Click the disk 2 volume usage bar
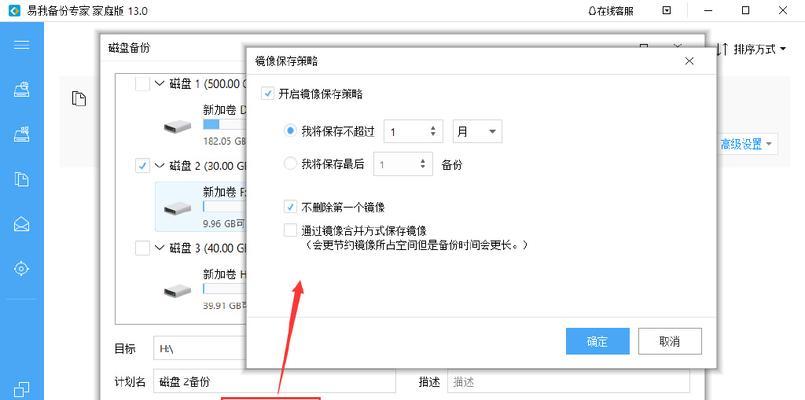This screenshot has width=805, height=400. [224, 207]
